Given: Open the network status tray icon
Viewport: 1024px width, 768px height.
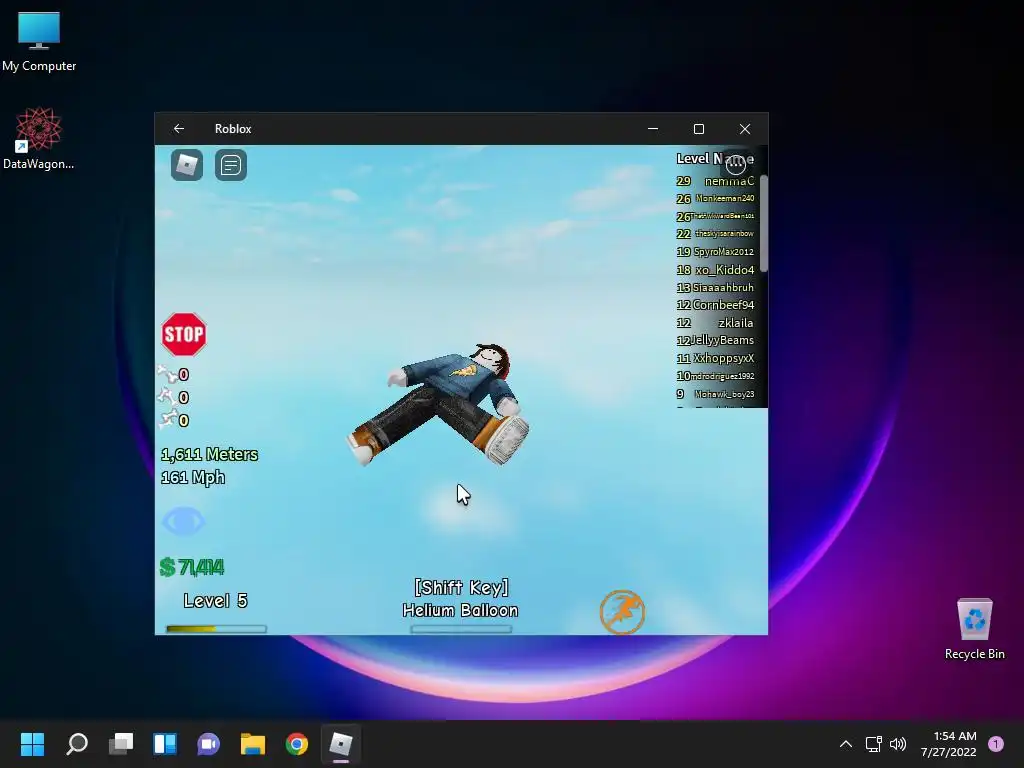Looking at the screenshot, I should coord(874,744).
